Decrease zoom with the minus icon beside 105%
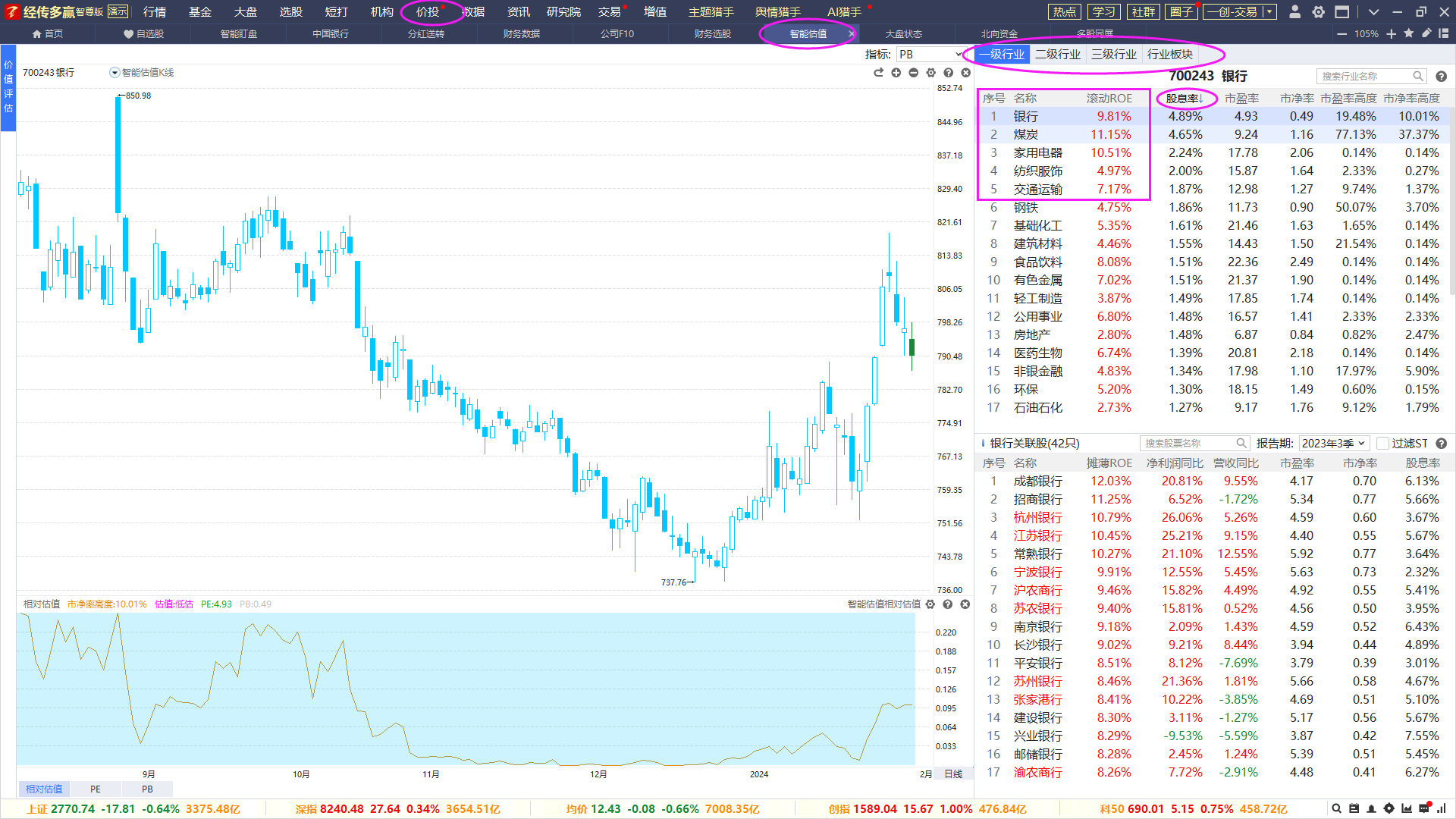Viewport: 1456px width, 819px height. pos(1341,34)
